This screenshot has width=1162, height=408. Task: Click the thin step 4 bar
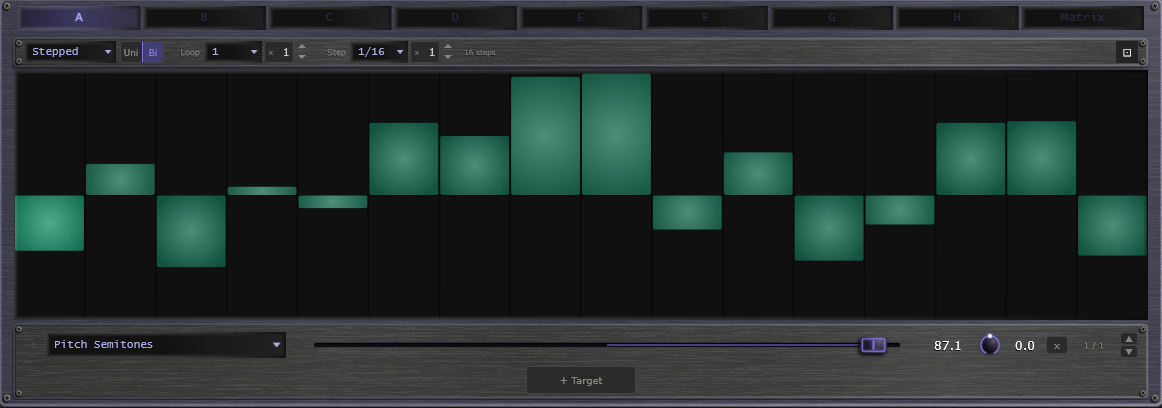(x=262, y=191)
